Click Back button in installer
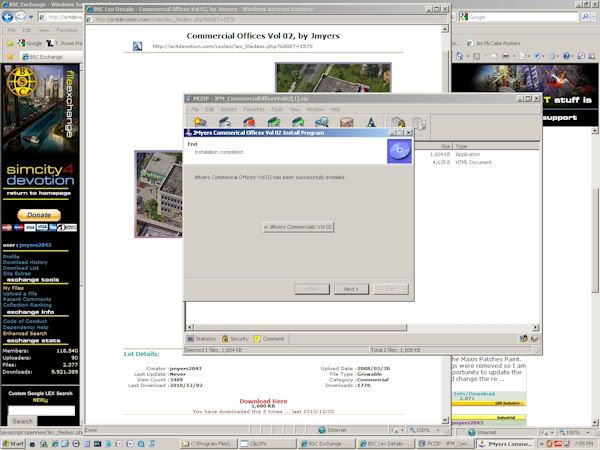600x450 pixels. tap(312, 289)
